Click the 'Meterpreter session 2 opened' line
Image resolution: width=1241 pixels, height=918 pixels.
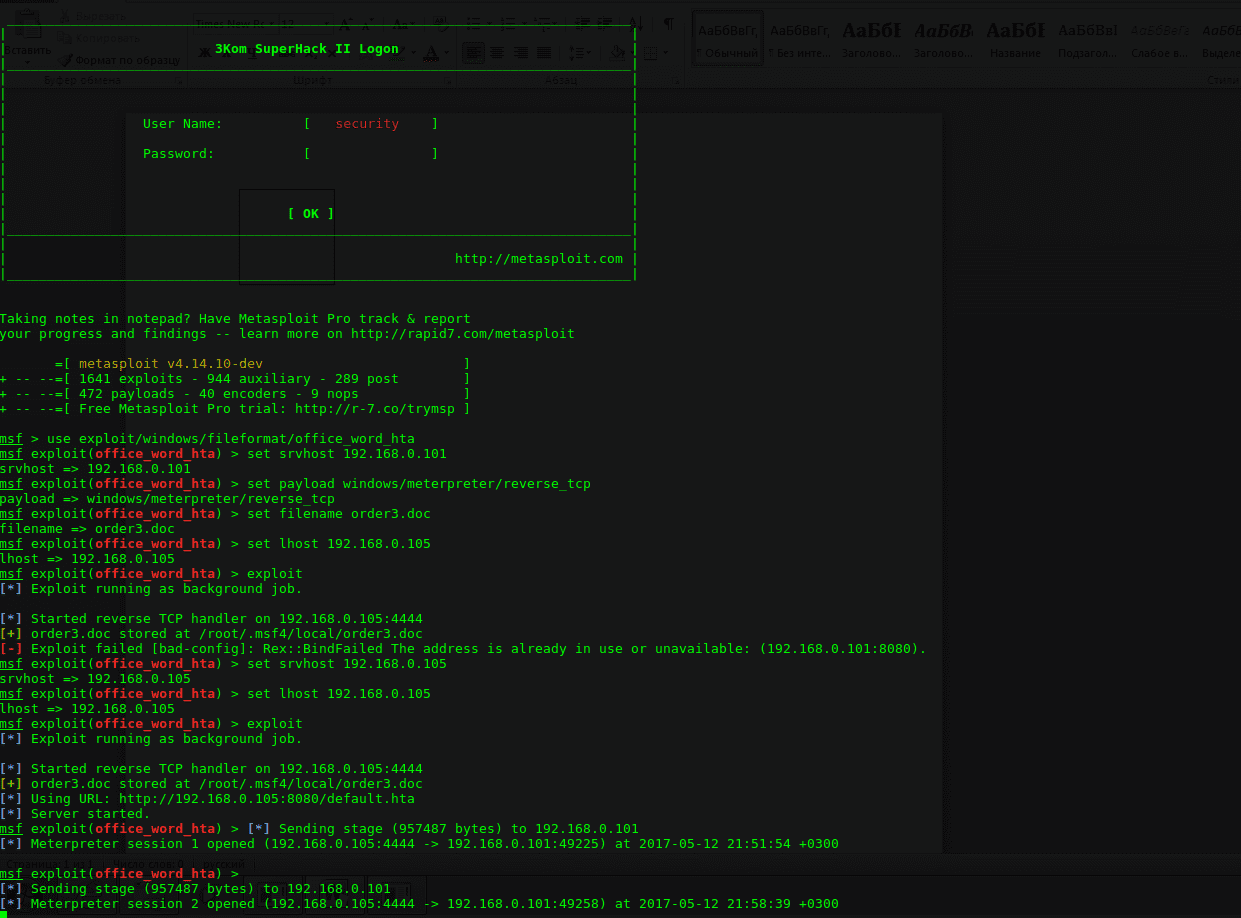[x=419, y=904]
